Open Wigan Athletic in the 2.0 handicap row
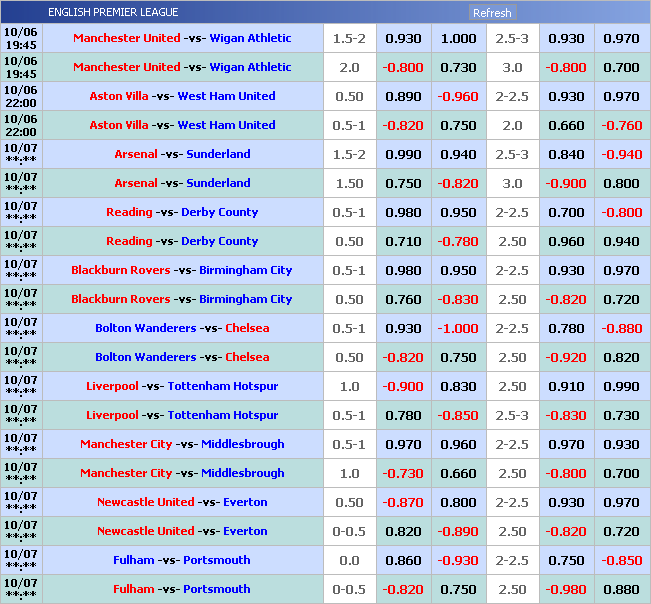This screenshot has height=604, width=651. point(250,67)
